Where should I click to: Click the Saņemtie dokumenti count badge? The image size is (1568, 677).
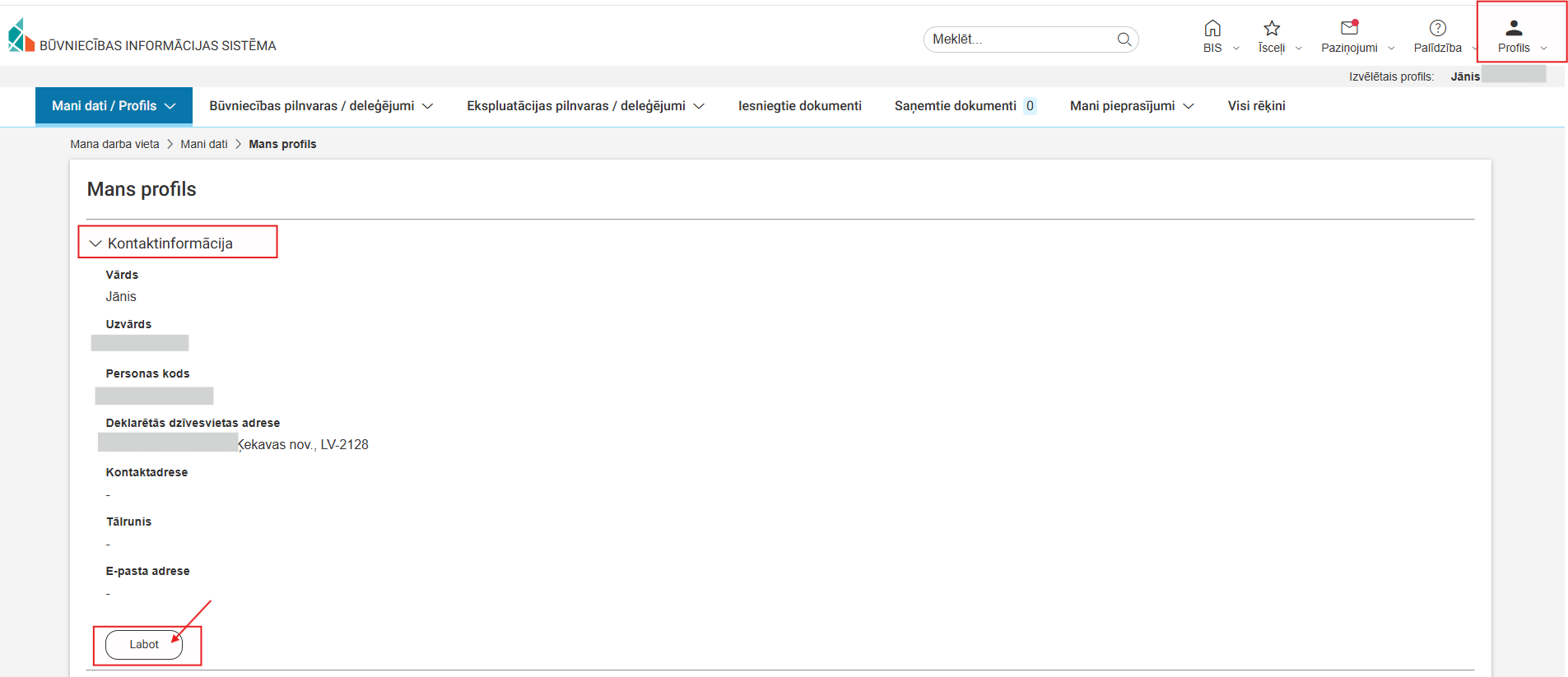[1030, 106]
